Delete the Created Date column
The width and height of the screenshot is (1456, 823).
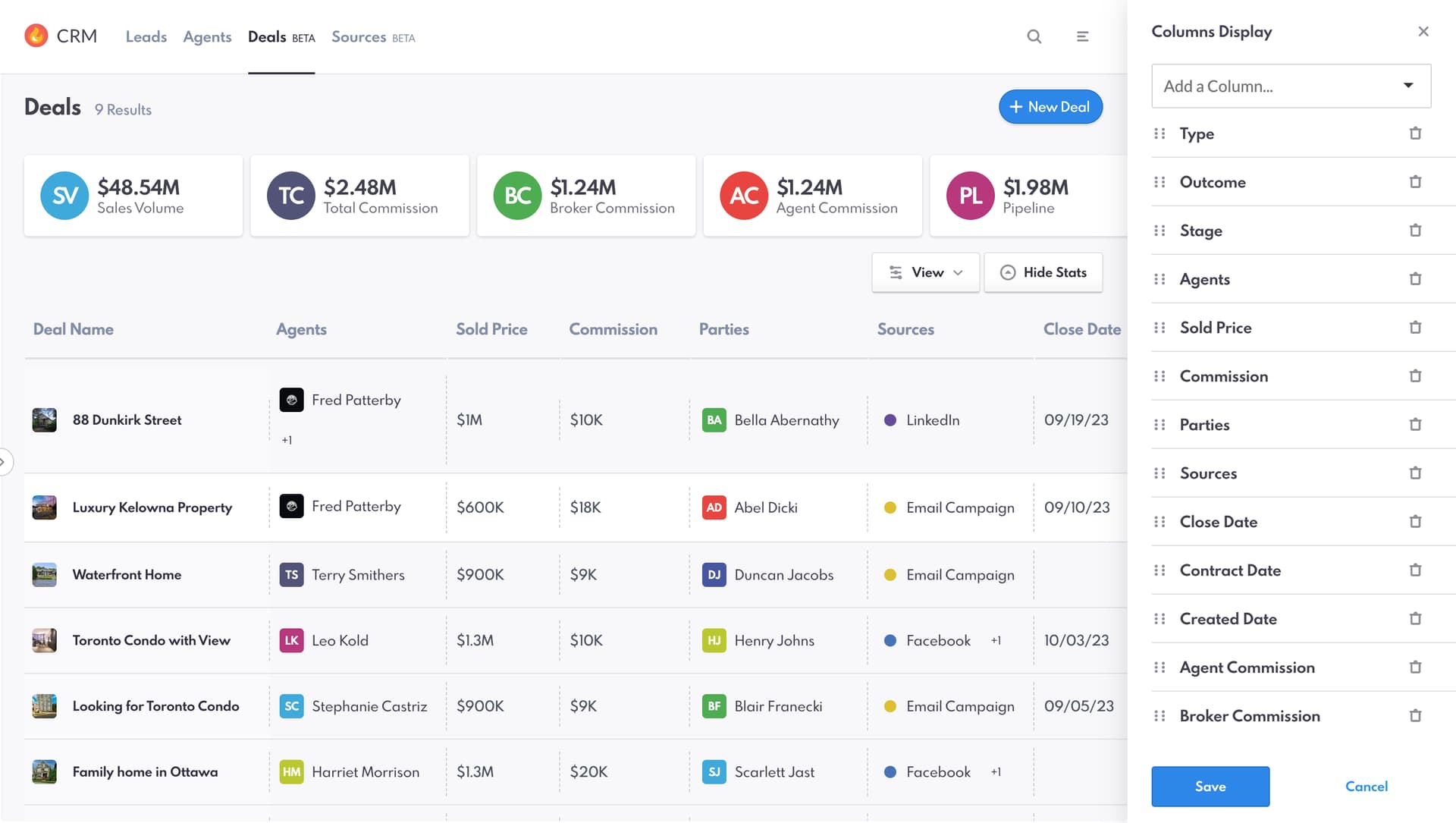1415,619
